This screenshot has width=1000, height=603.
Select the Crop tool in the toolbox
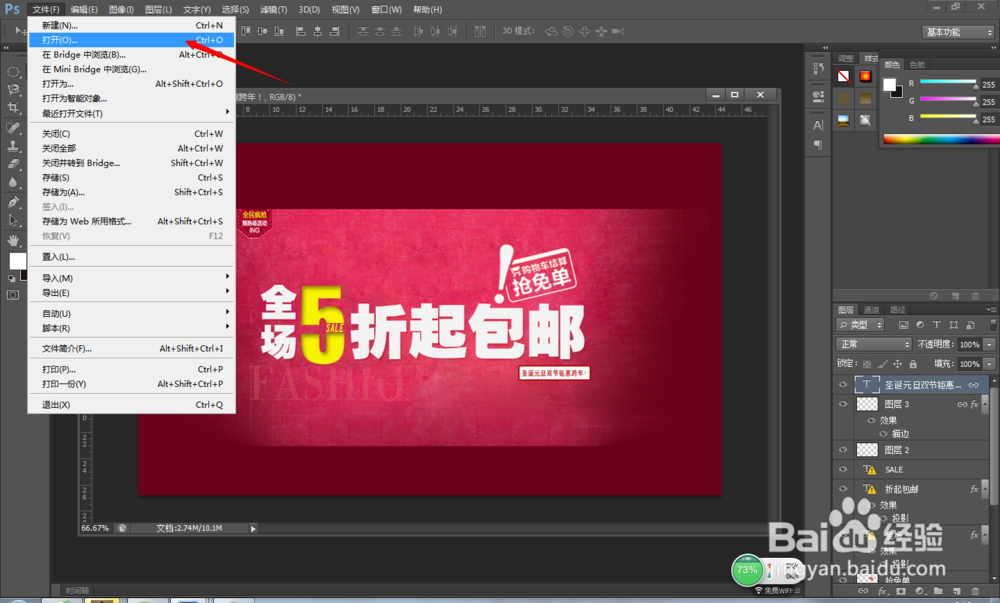click(13, 108)
